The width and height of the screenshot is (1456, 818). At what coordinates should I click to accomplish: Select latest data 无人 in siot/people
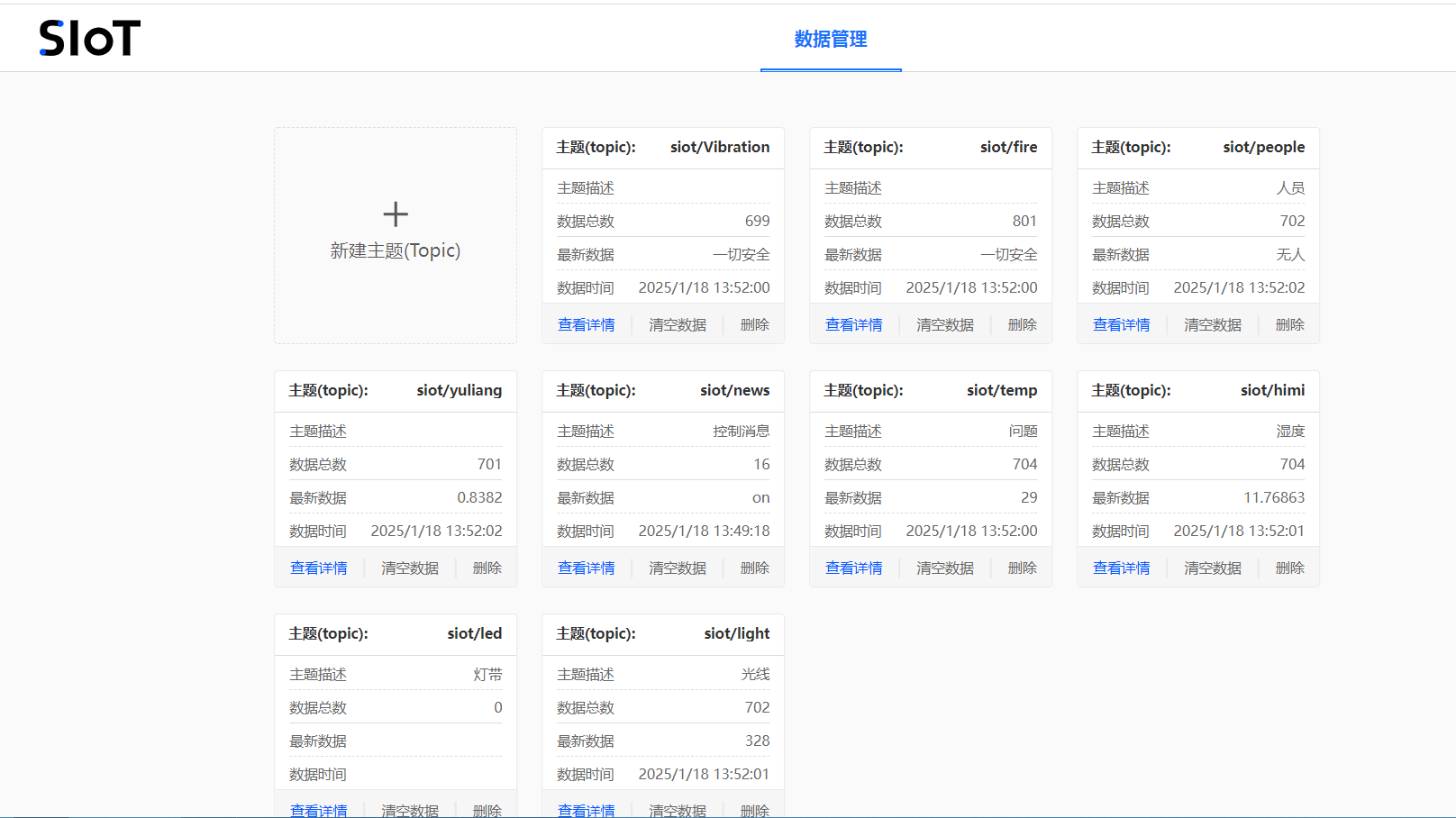tap(1290, 254)
